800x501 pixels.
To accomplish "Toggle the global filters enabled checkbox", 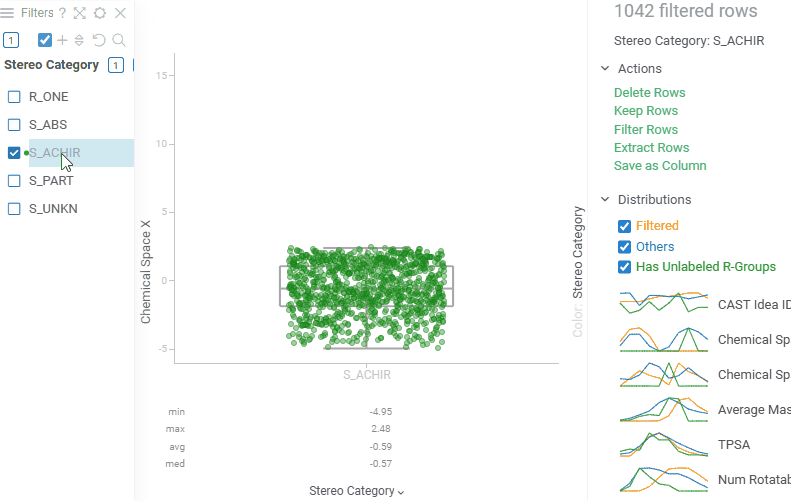I will click(45, 40).
